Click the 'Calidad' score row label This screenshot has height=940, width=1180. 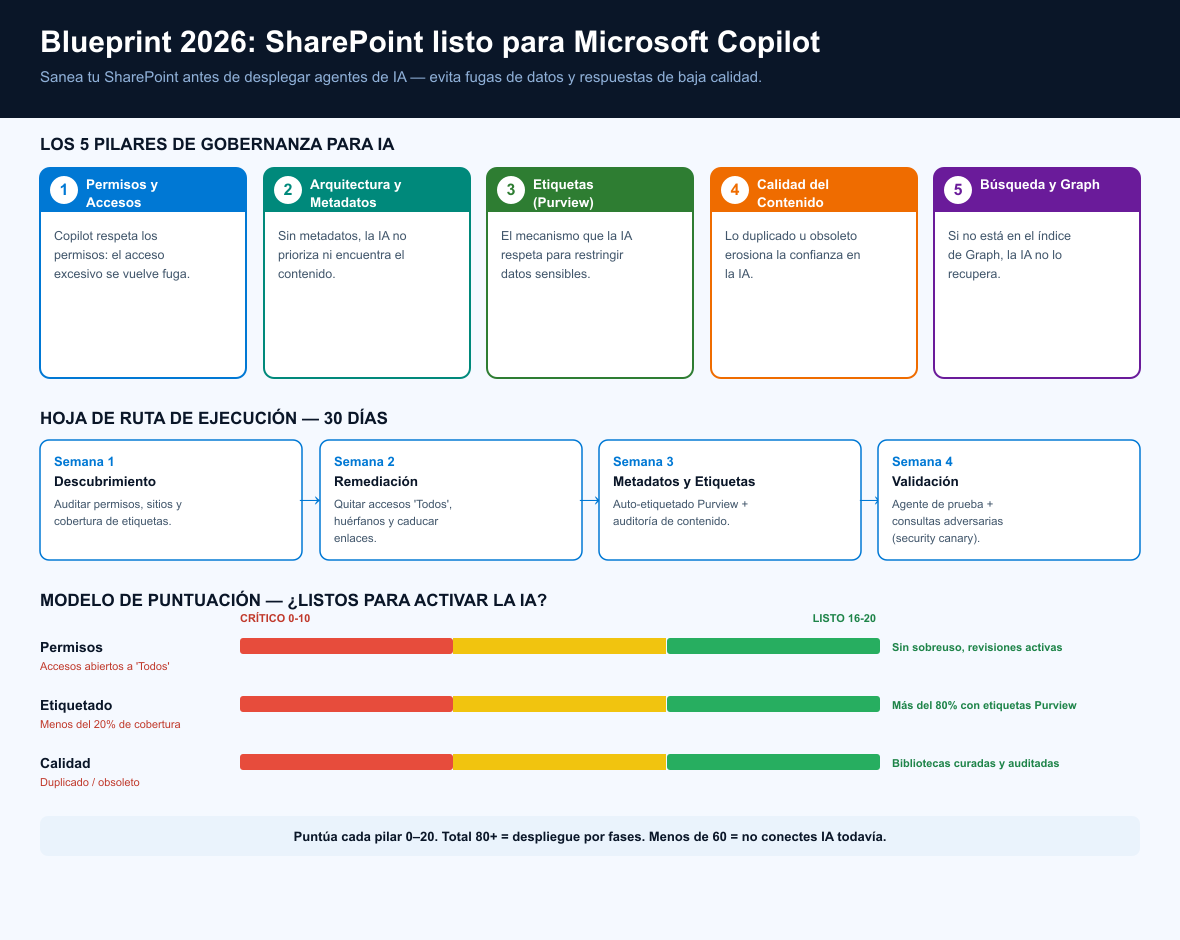point(65,763)
